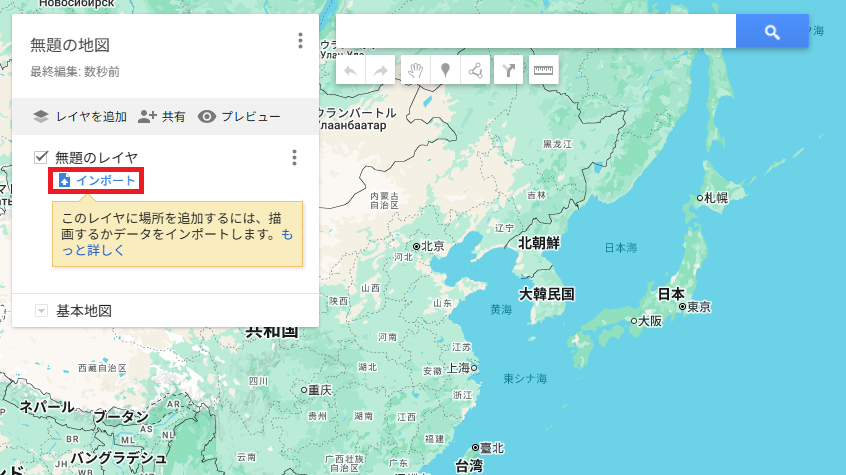The height and width of the screenshot is (475, 846).
Task: Open the map options three-dot menu
Action: [x=300, y=40]
